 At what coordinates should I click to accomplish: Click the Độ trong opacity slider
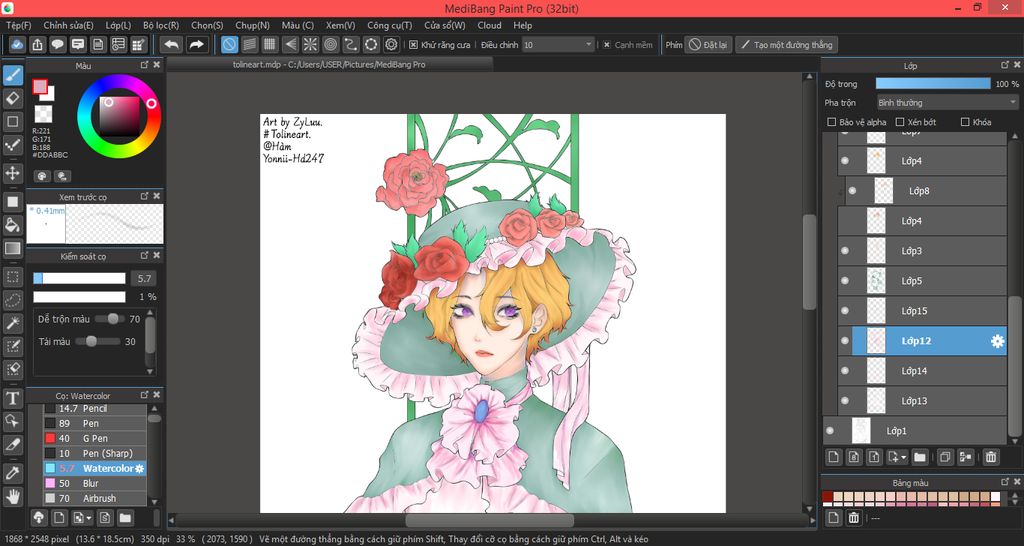(x=933, y=84)
